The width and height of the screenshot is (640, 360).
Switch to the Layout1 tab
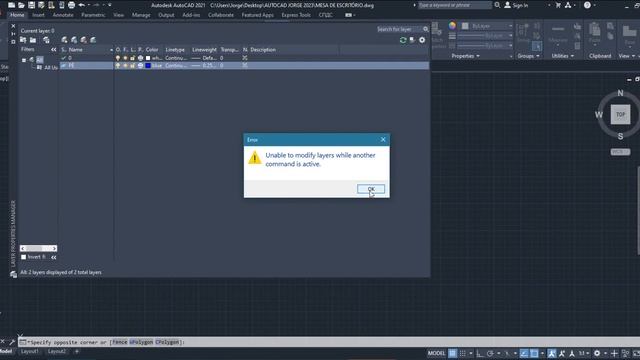[x=30, y=351]
